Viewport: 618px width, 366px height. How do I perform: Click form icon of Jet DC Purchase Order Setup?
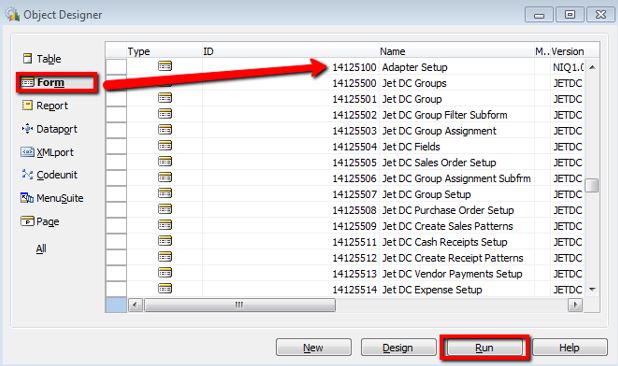[165, 209]
